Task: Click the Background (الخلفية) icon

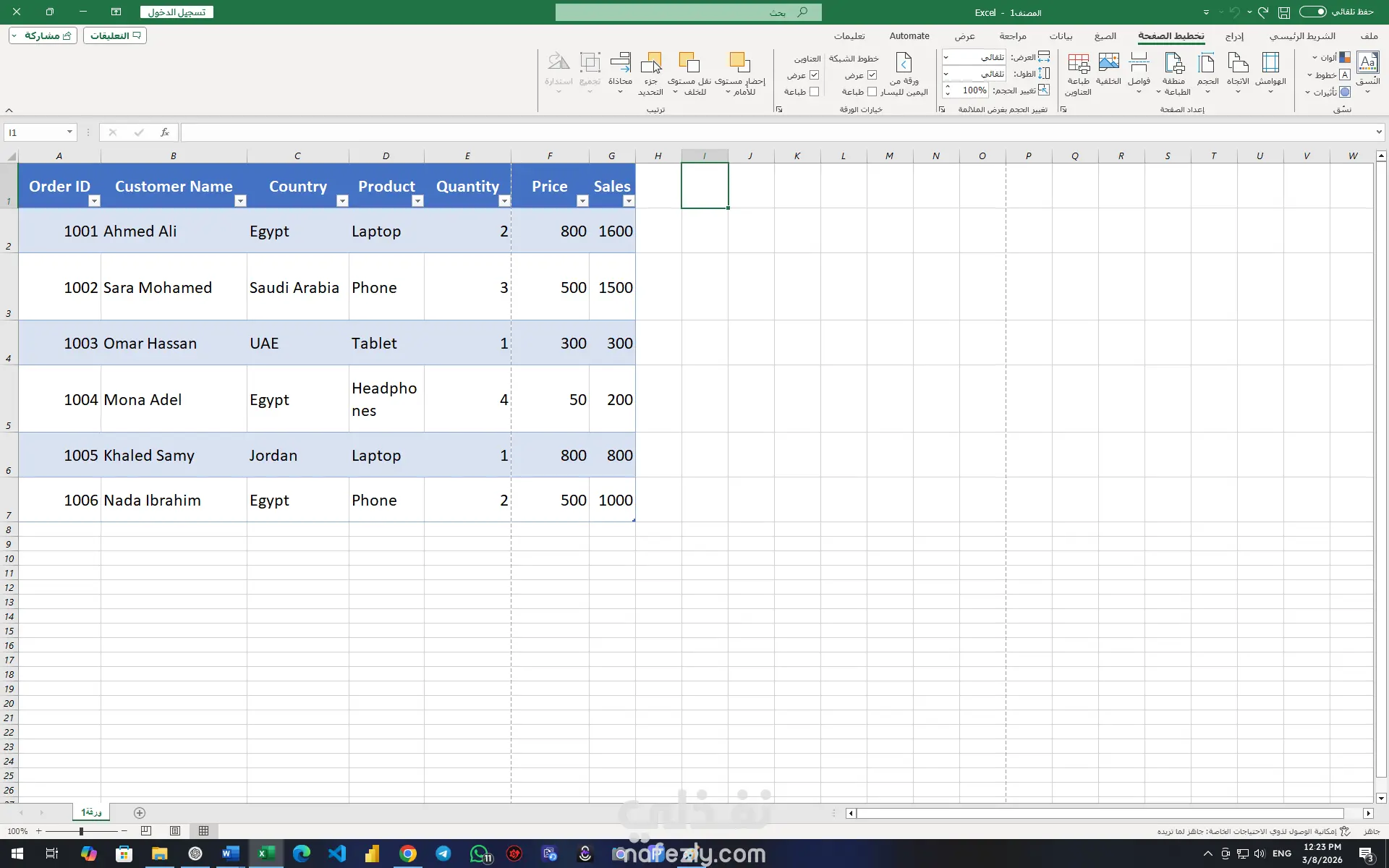Action: pyautogui.click(x=1108, y=64)
